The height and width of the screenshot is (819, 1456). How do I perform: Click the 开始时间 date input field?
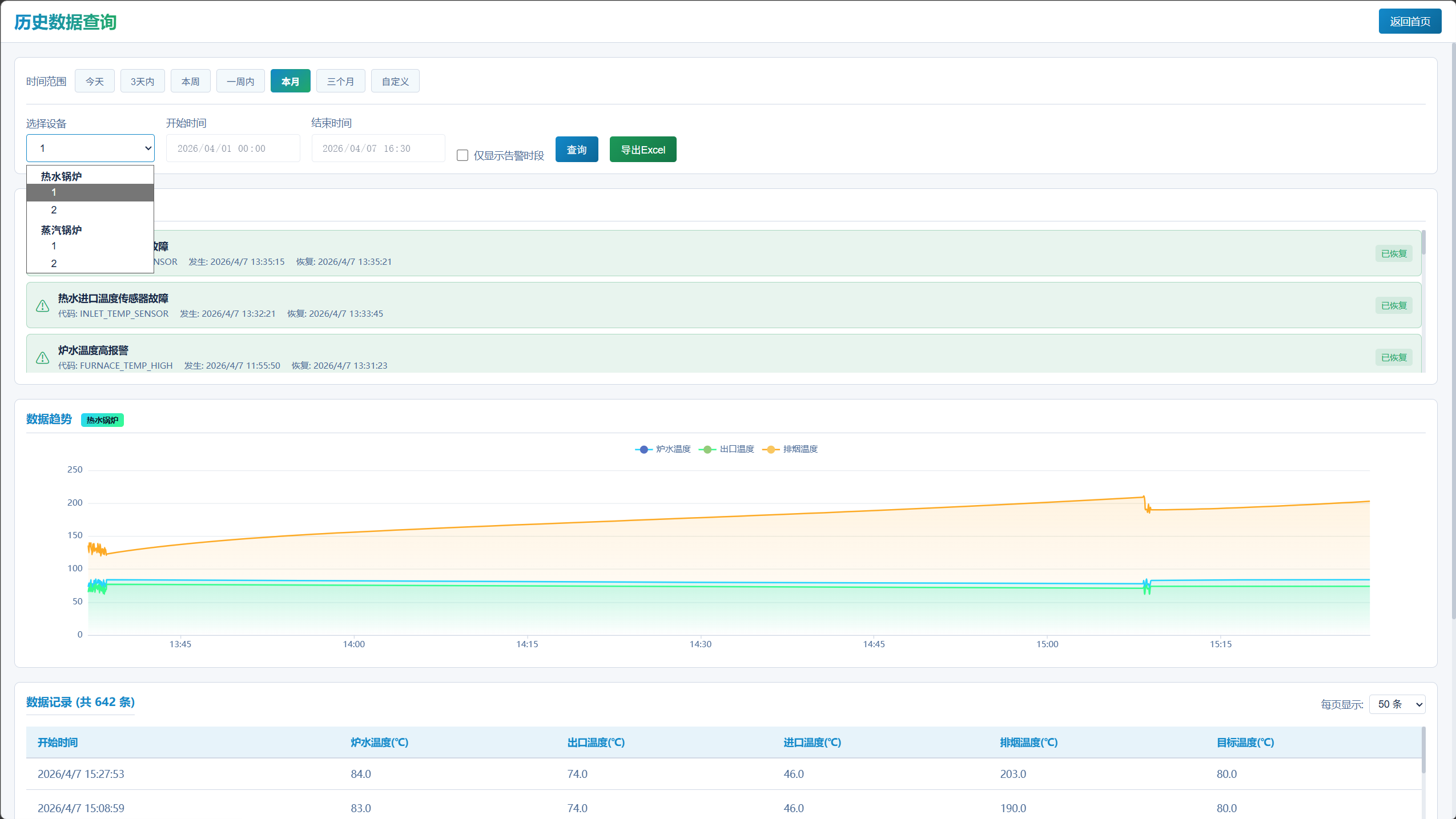tap(232, 148)
